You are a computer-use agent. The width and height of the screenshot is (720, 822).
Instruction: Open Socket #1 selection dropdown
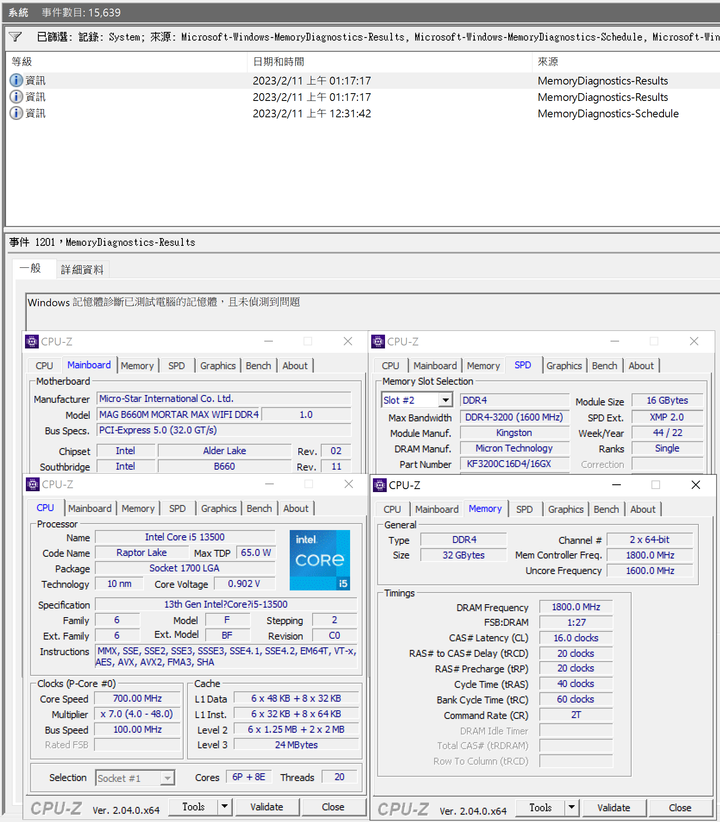pos(167,778)
